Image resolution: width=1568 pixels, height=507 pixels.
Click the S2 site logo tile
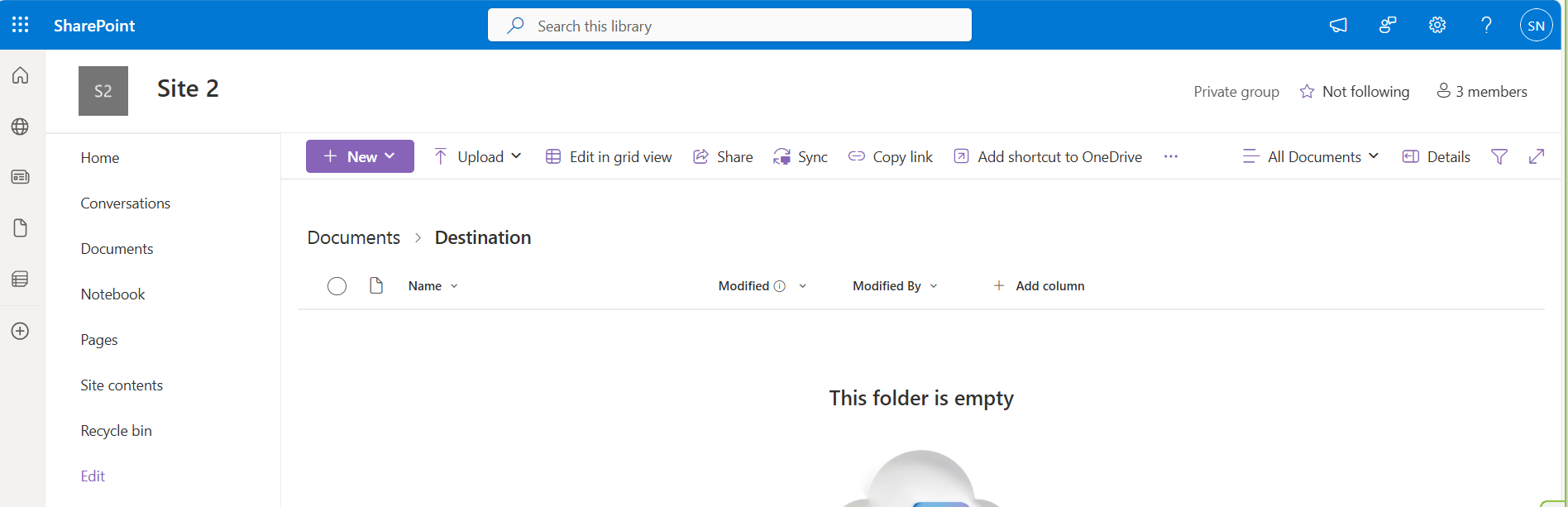click(103, 91)
